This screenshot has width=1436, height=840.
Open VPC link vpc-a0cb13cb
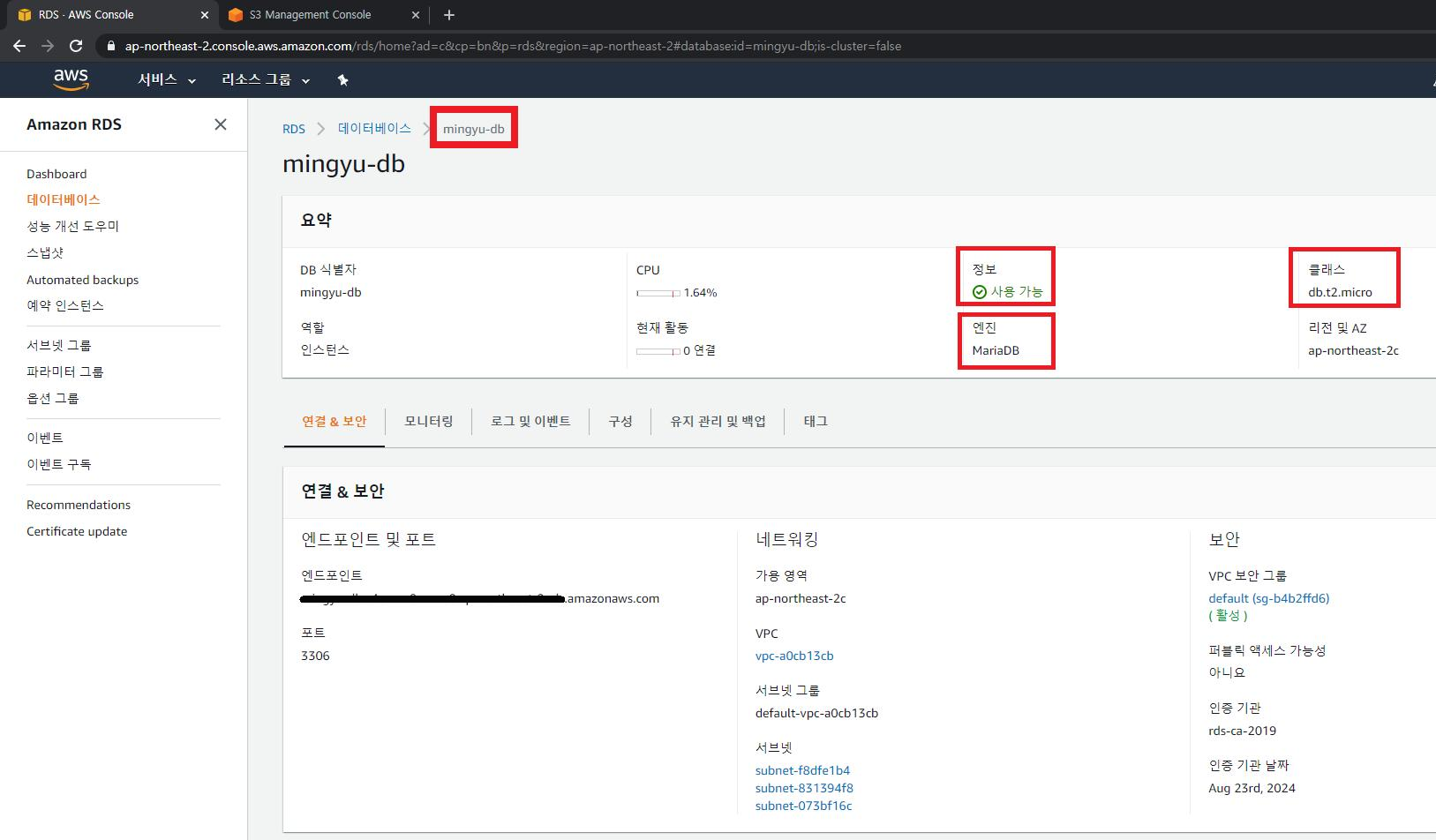point(794,656)
